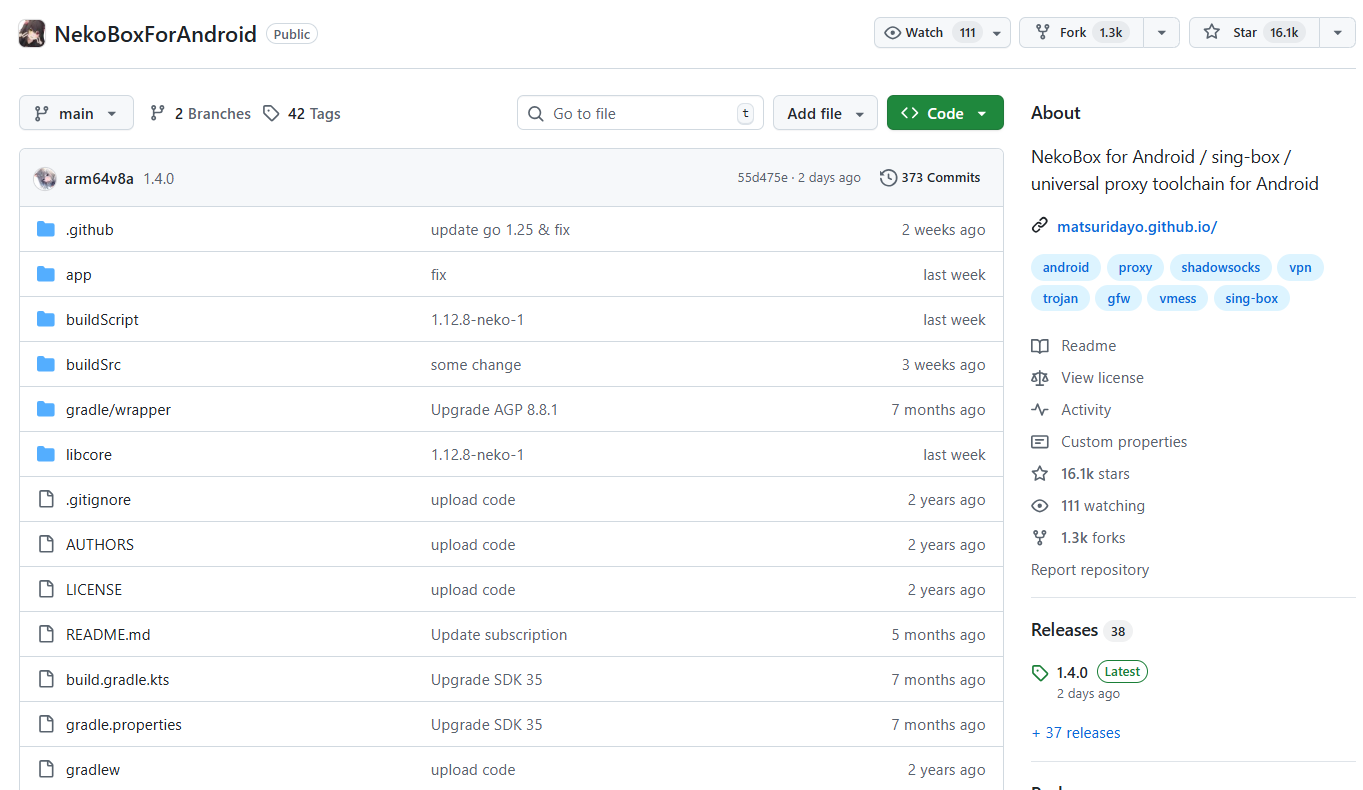1363x790 pixels.
Task: Open the green Code dropdown button
Action: pos(945,113)
